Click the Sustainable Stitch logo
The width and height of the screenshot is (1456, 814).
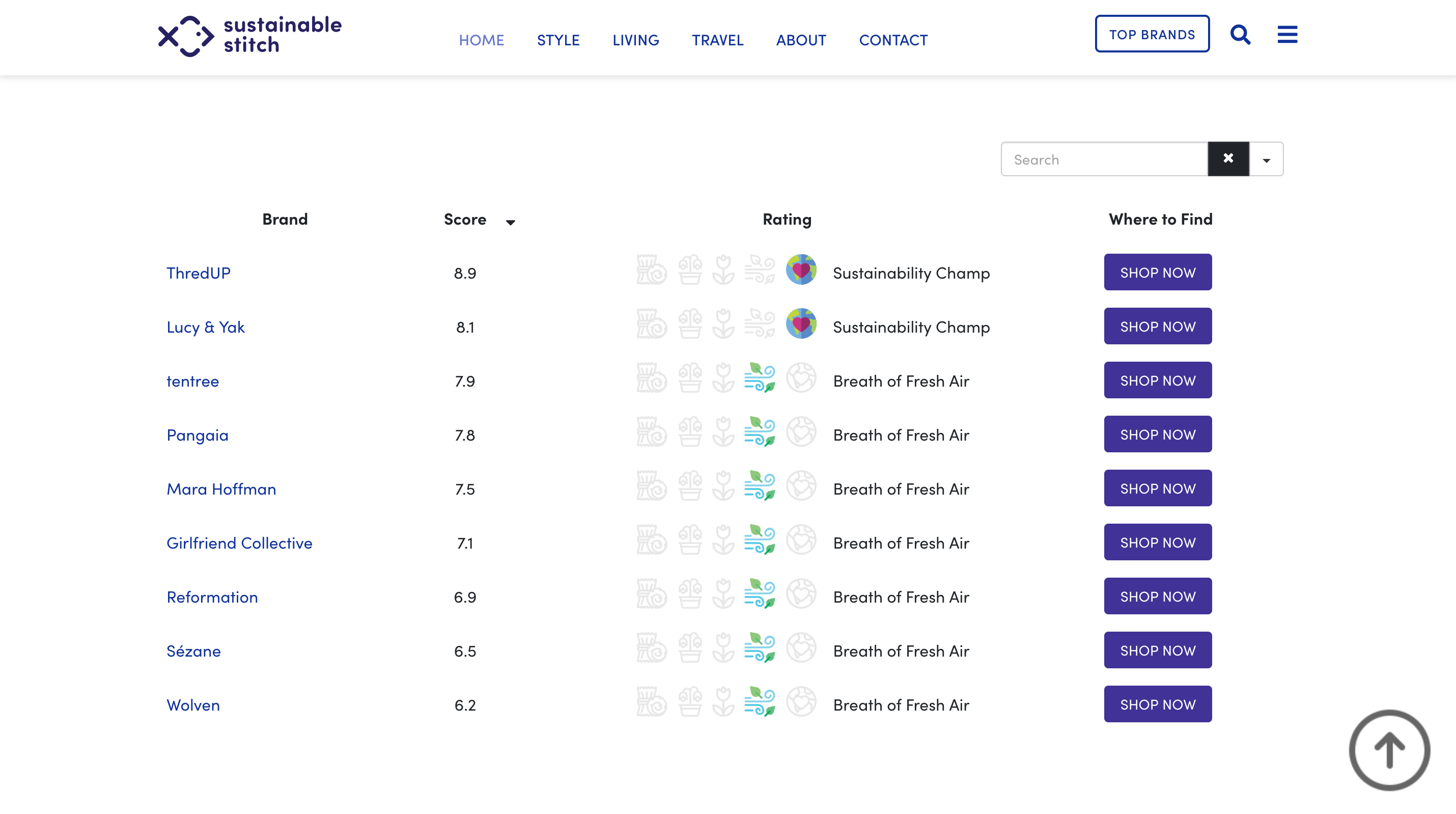pos(250,36)
